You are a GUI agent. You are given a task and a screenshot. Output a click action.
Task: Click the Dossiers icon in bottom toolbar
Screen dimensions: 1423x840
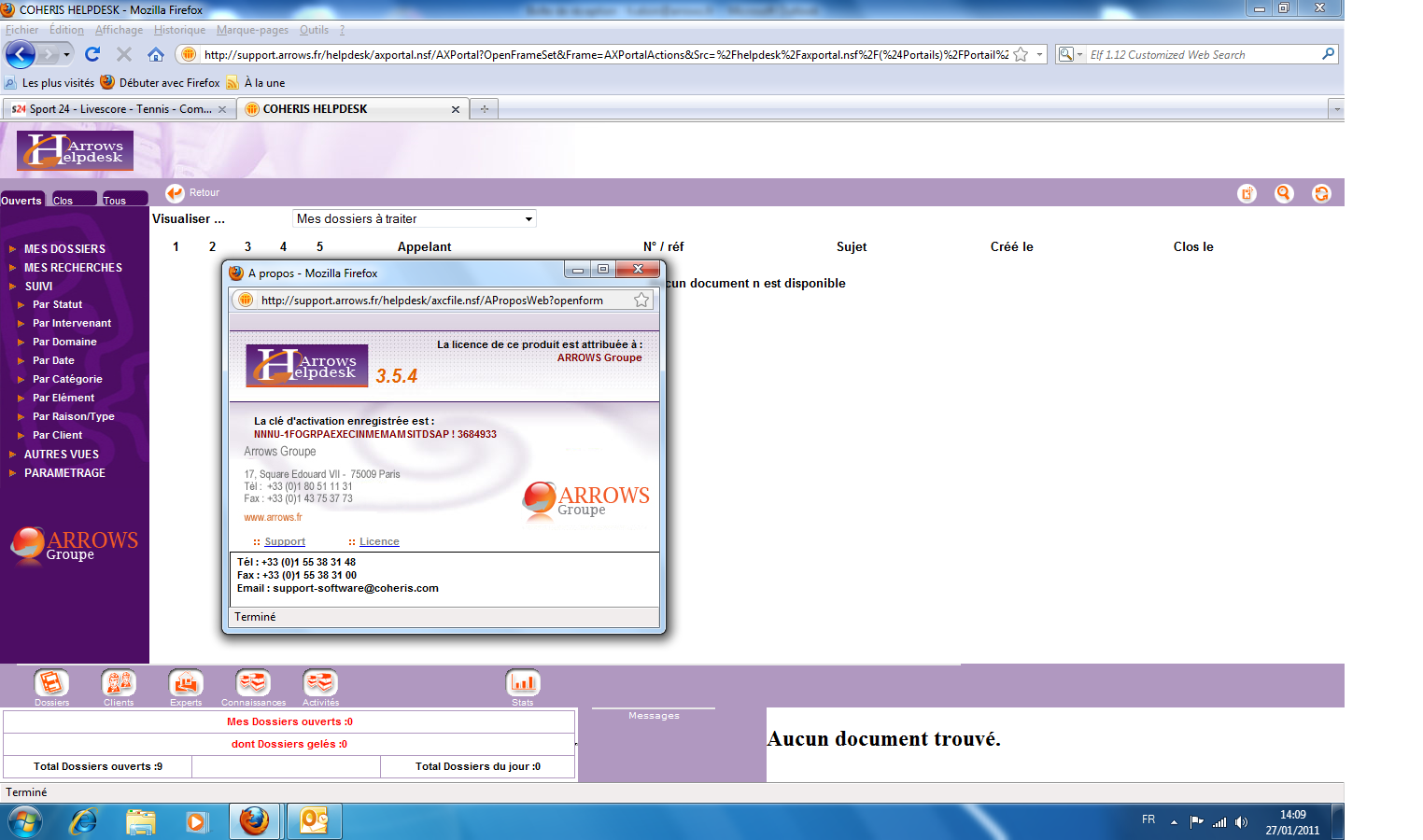[x=51, y=682]
